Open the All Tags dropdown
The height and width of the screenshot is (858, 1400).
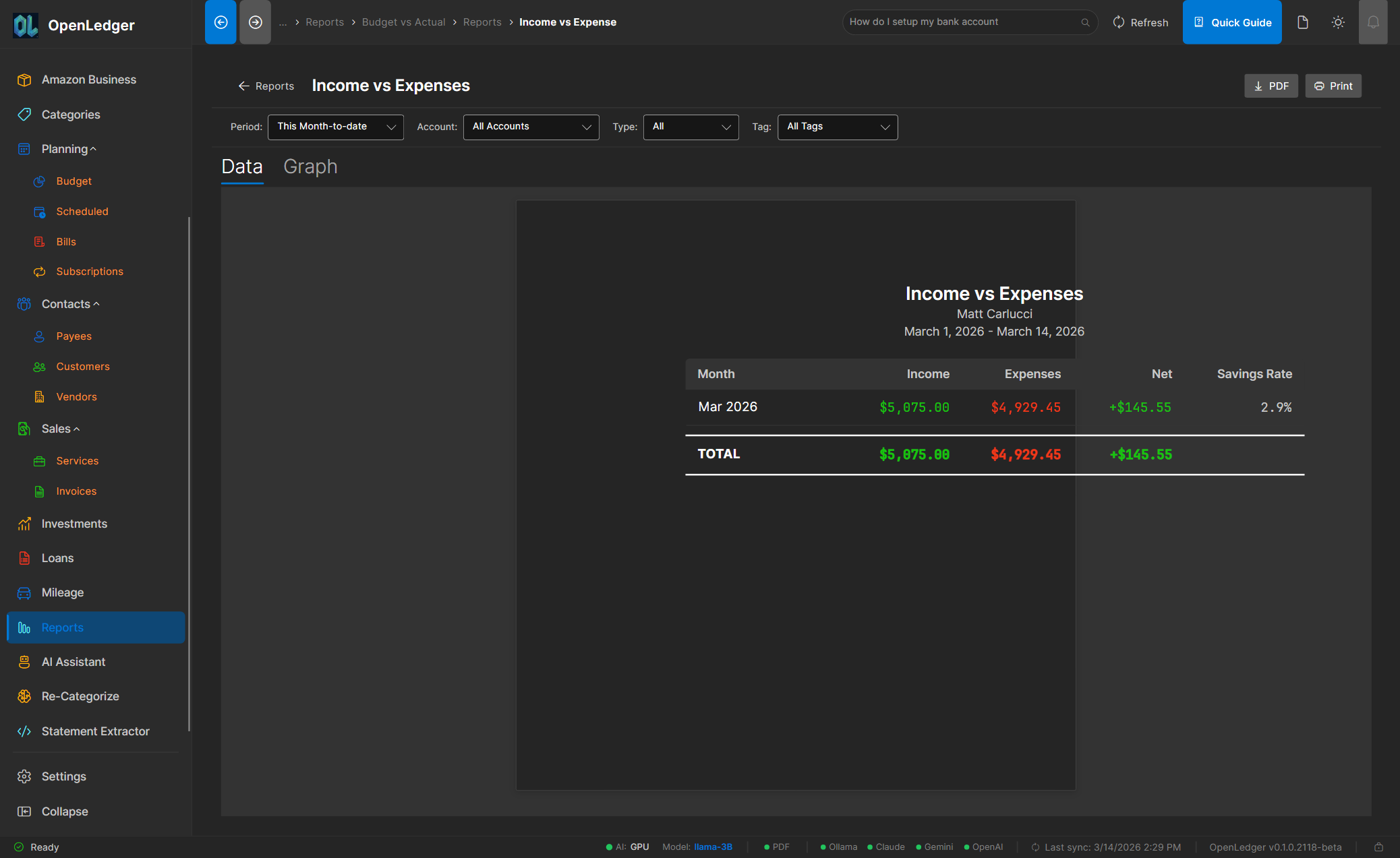837,127
